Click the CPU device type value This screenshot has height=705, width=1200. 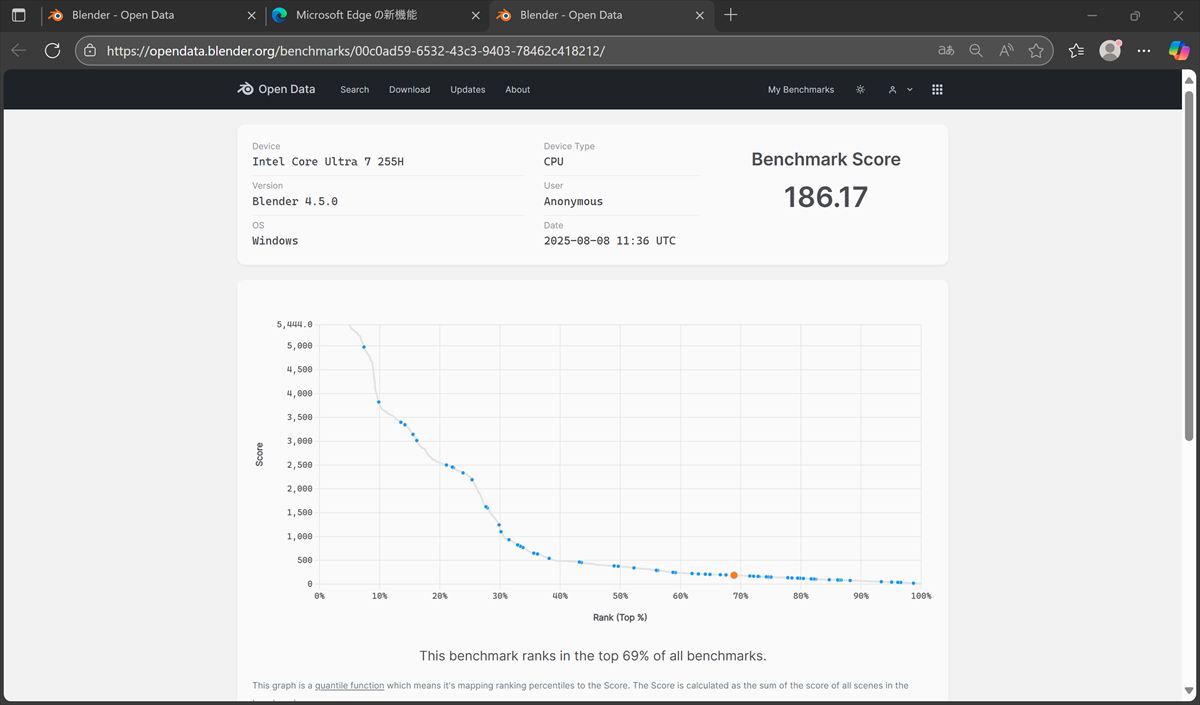tap(554, 162)
